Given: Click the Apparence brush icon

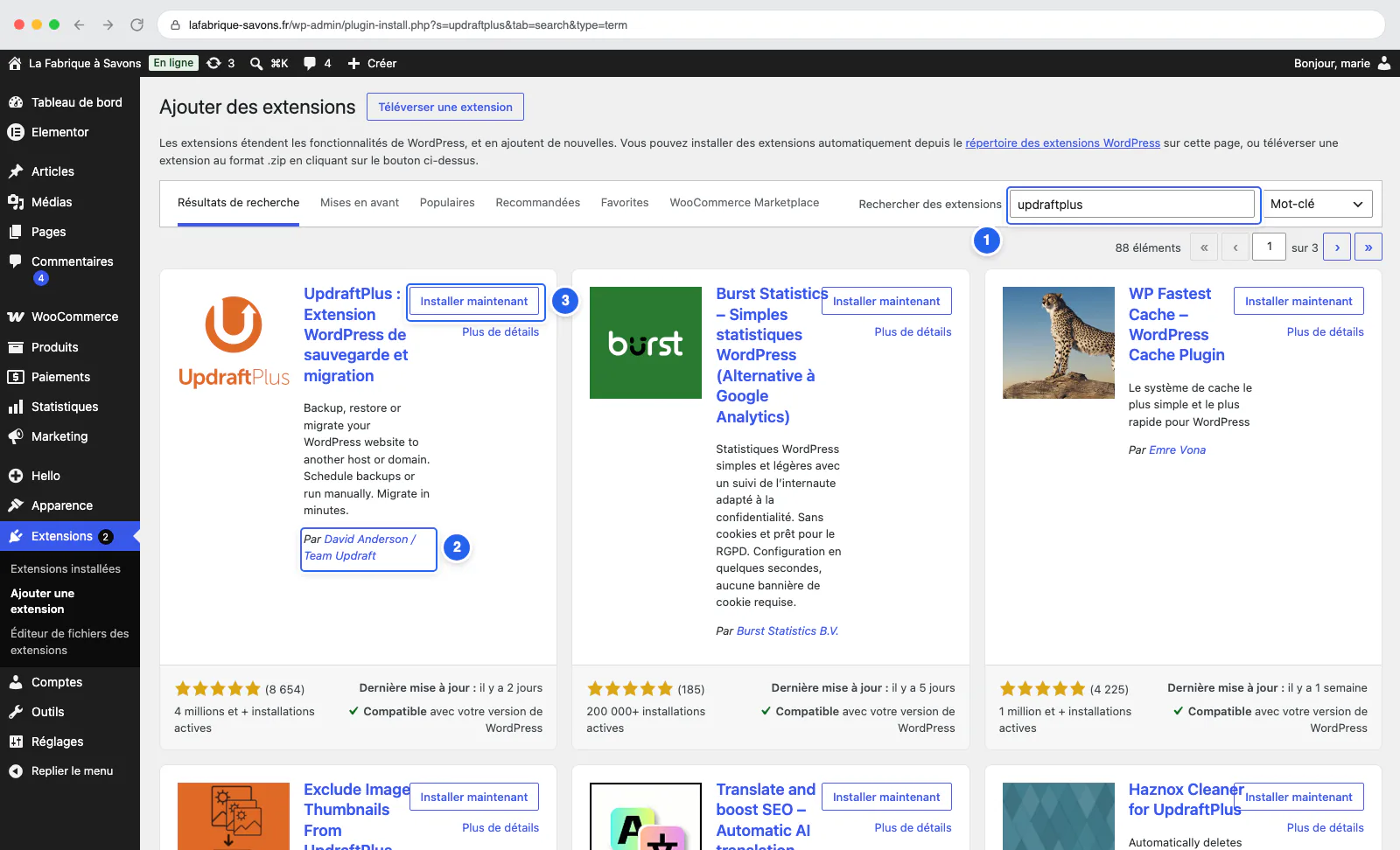Looking at the screenshot, I should [16, 505].
